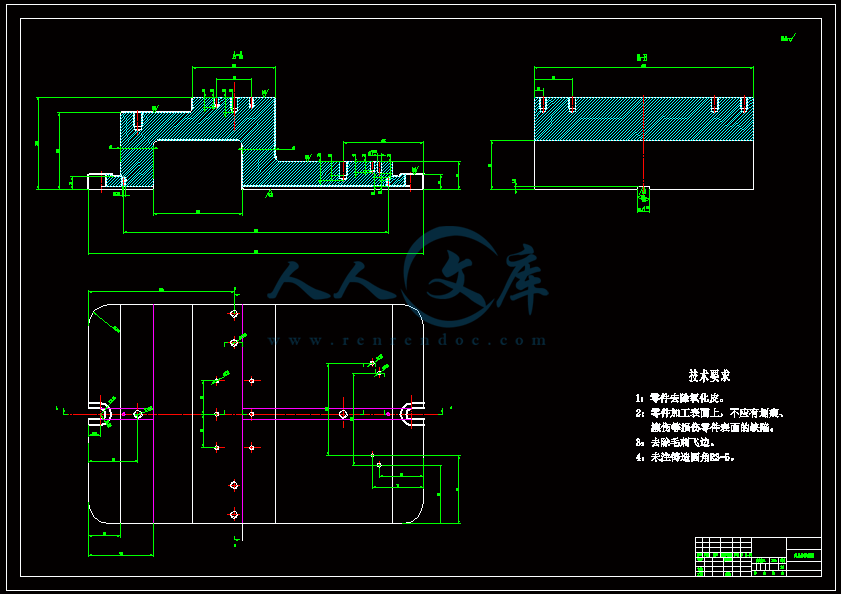Select note 4: 未注铸造圆角R3-5
The width and height of the screenshot is (841, 594).
685,458
